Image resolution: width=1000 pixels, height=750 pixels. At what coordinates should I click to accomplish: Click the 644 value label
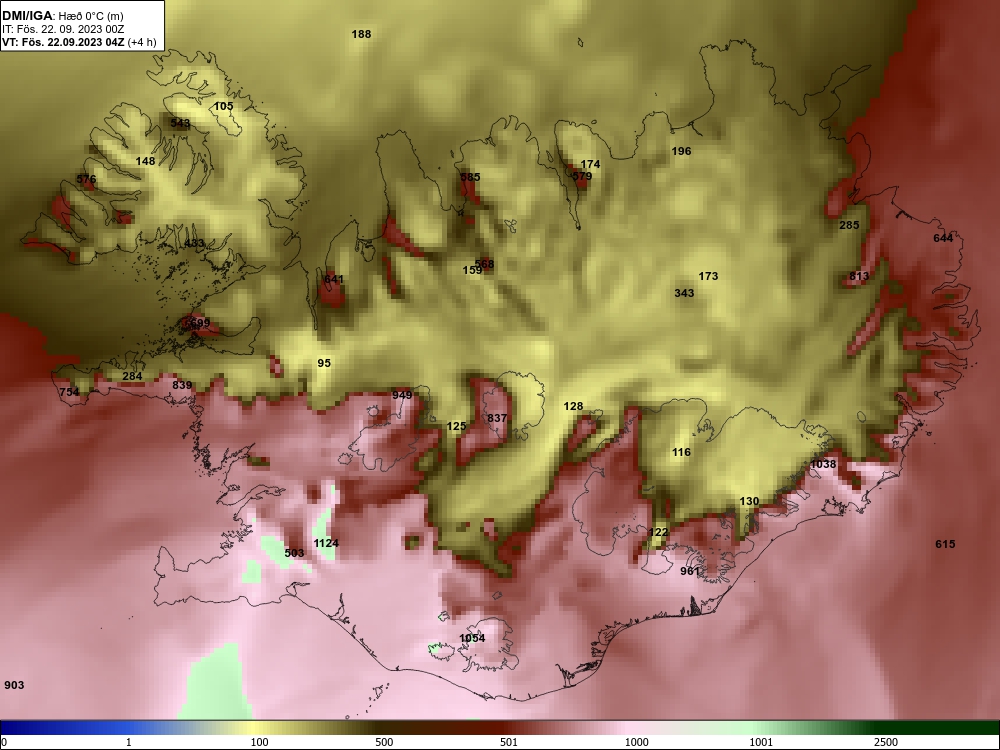tap(943, 239)
